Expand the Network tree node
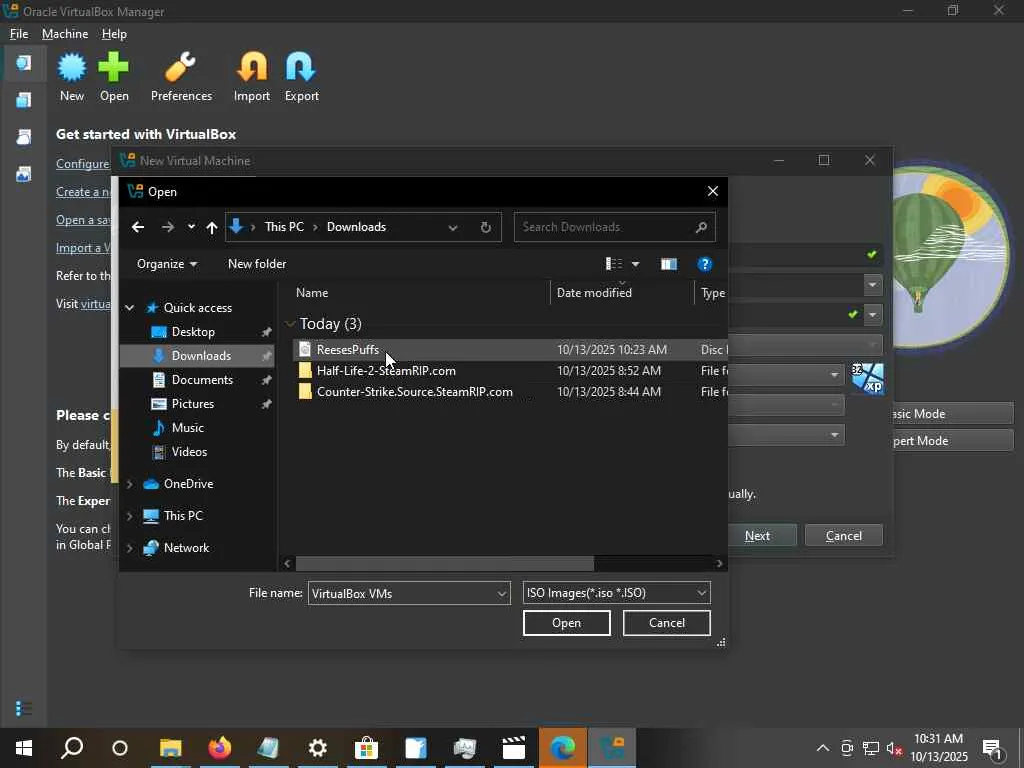The image size is (1024, 768). (x=129, y=548)
